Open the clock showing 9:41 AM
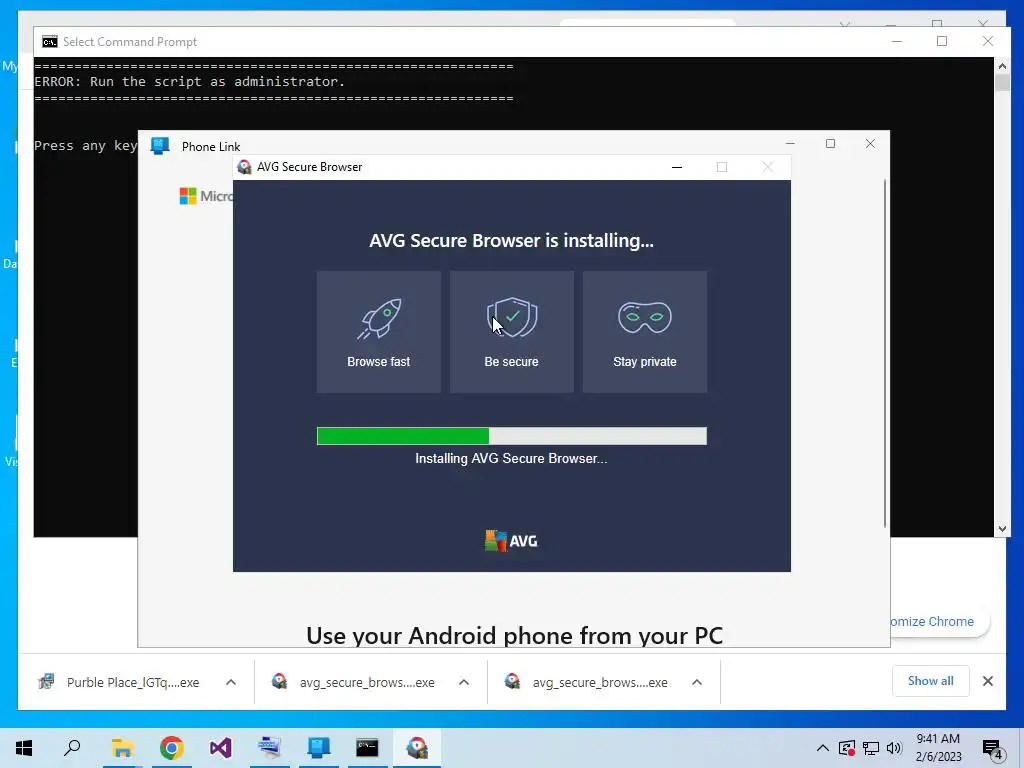This screenshot has width=1024, height=768. (938, 748)
